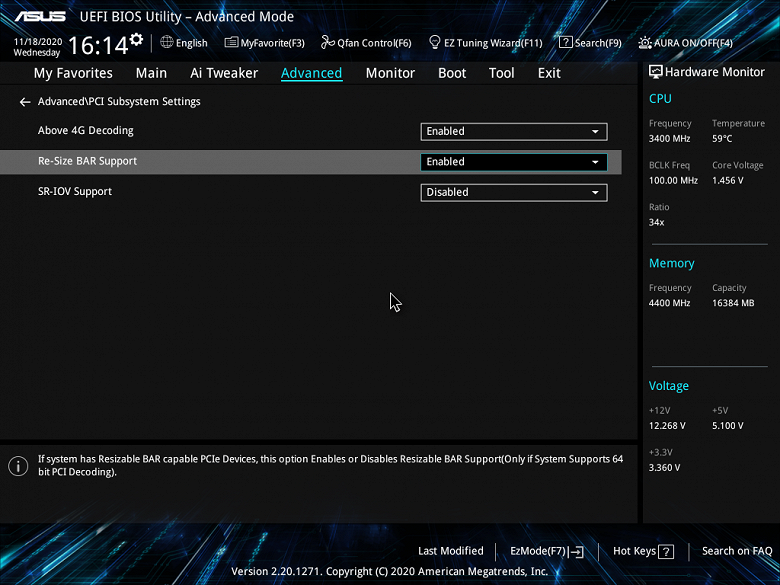The image size is (780, 585).
Task: Click the EzMode exit arrow icon
Action: click(576, 551)
